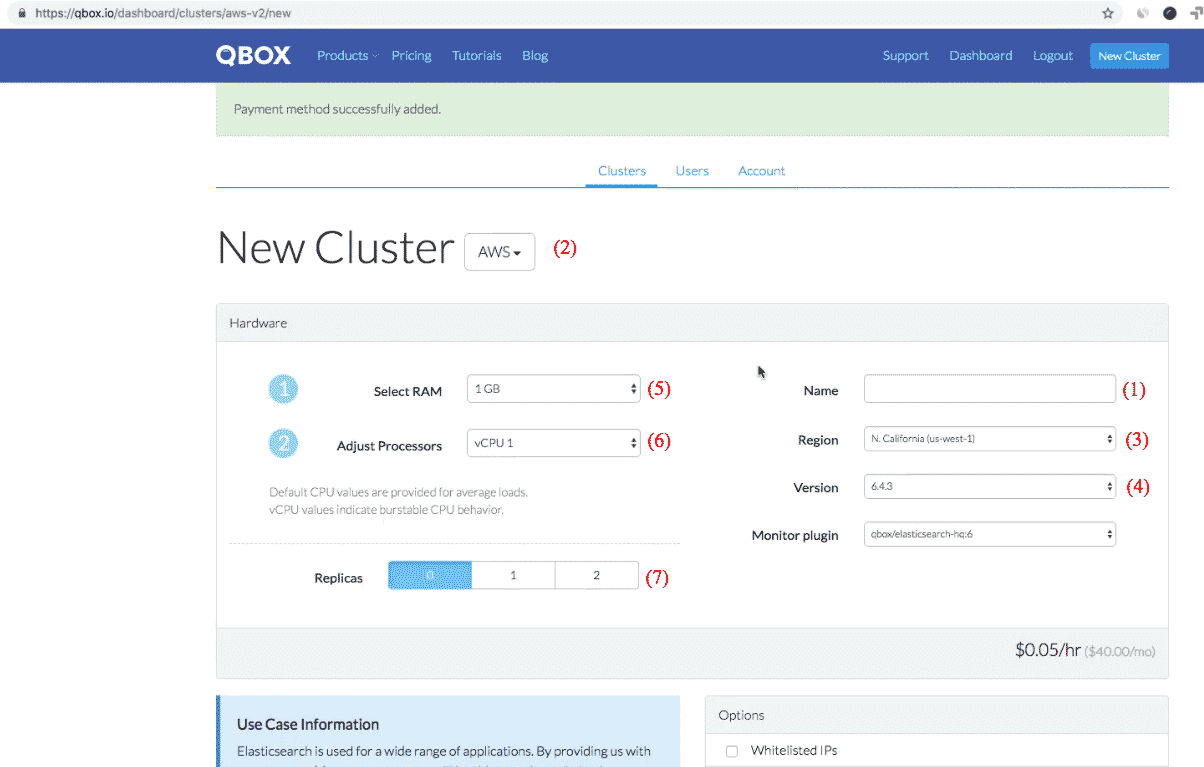This screenshot has width=1204, height=767.
Task: Select 1 replica
Action: click(513, 575)
